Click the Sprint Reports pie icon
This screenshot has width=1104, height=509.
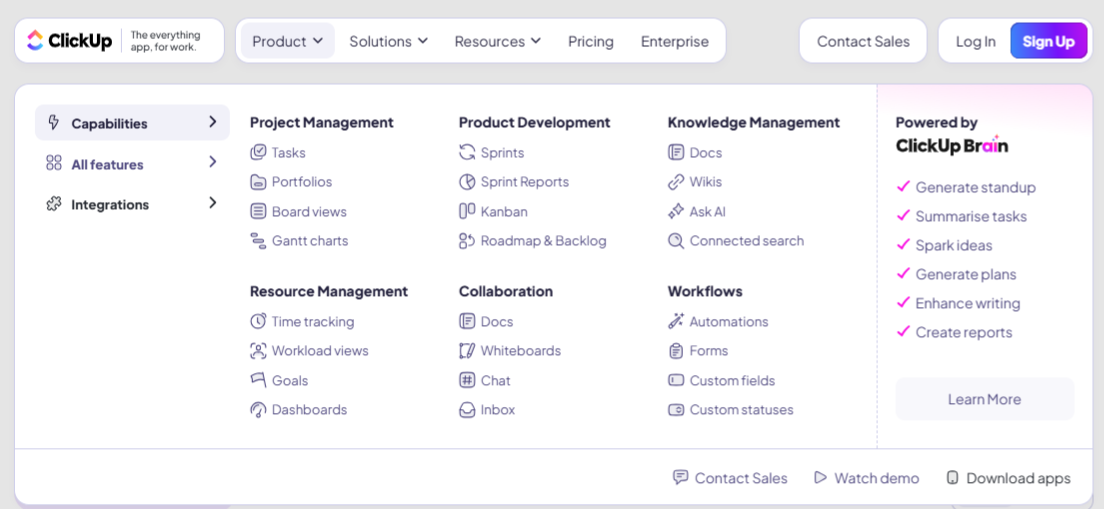coord(467,182)
